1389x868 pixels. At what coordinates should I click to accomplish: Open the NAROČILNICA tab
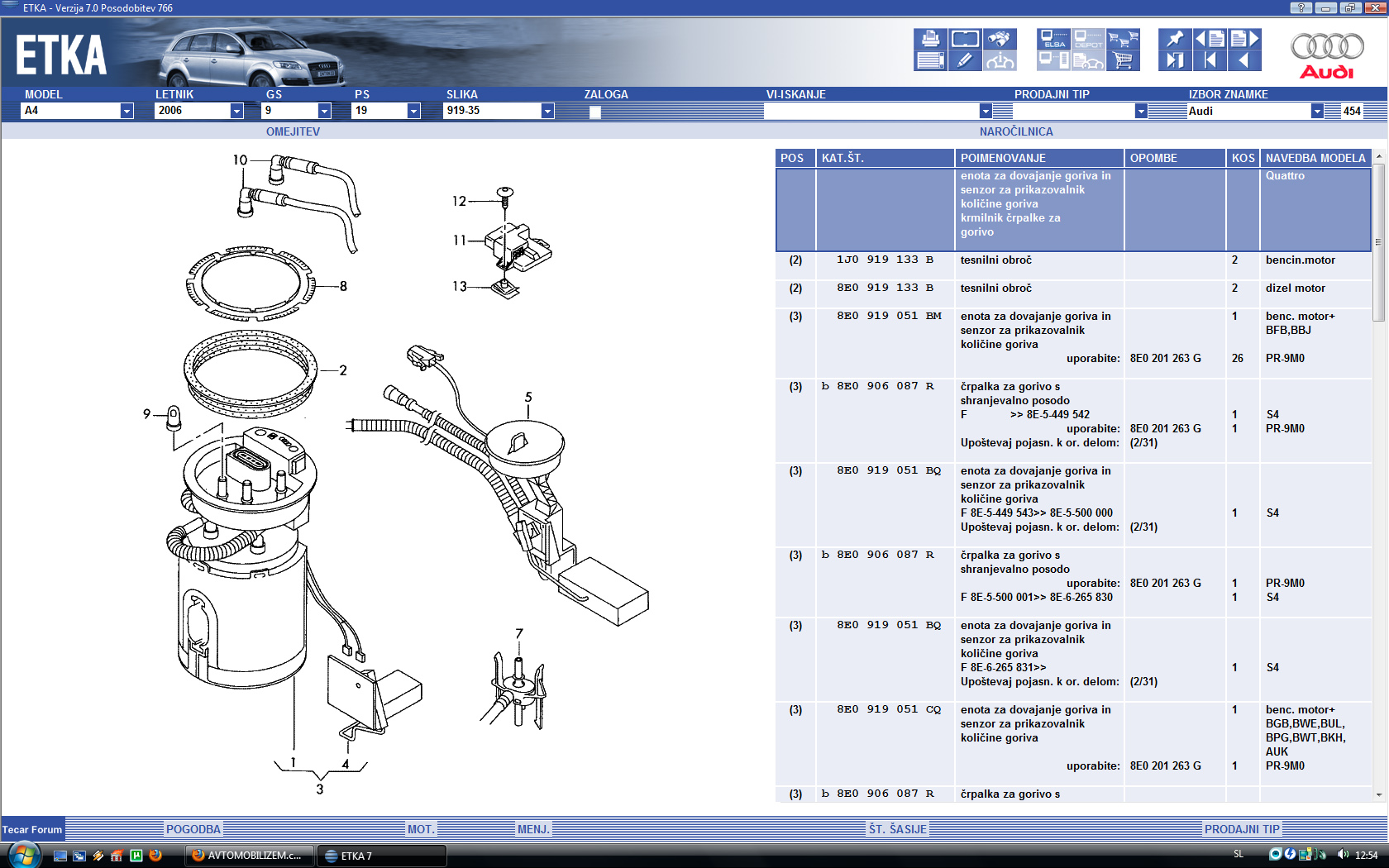(1016, 131)
